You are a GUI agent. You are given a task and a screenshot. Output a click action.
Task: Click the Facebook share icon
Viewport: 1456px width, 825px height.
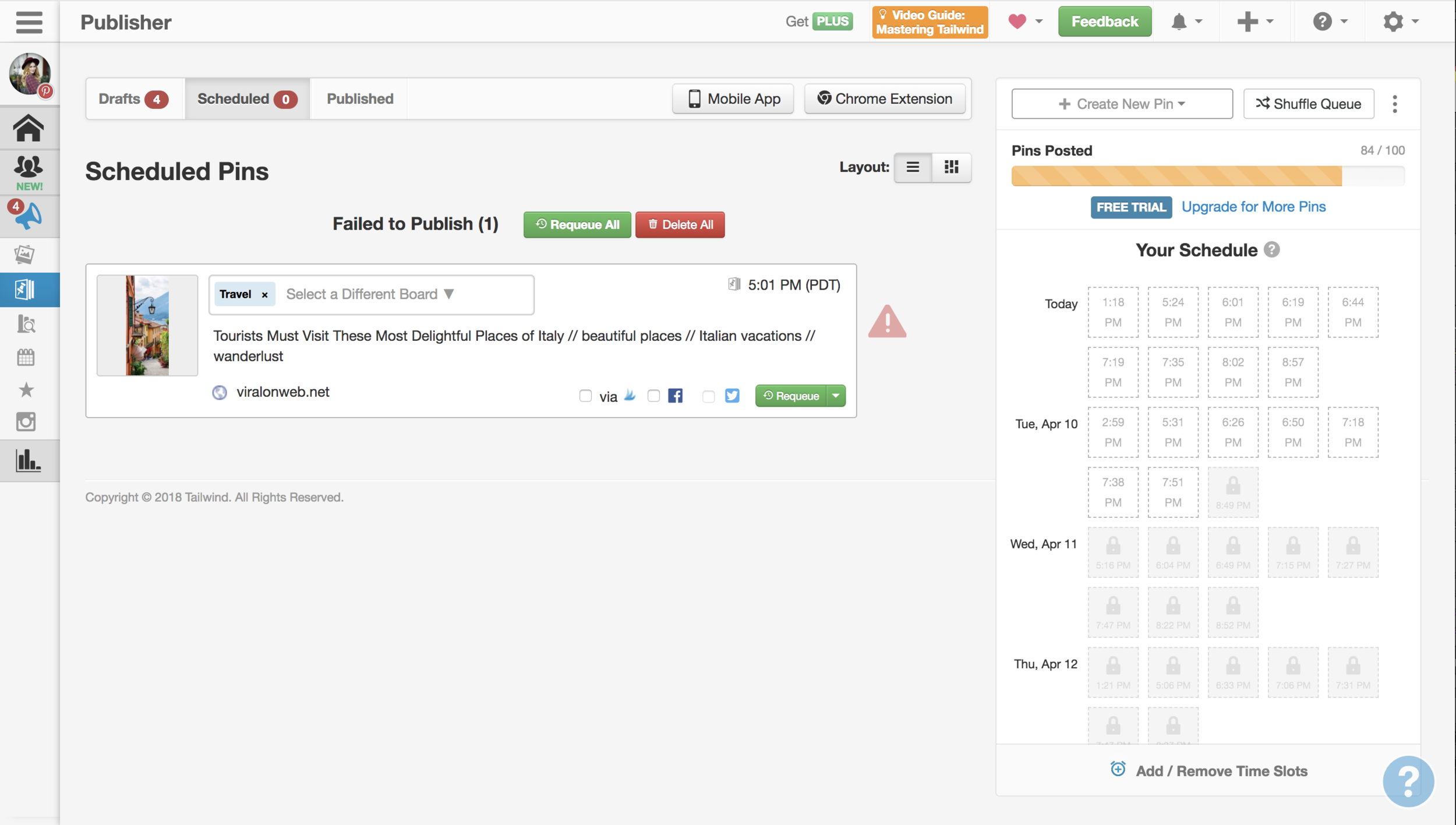(x=675, y=396)
